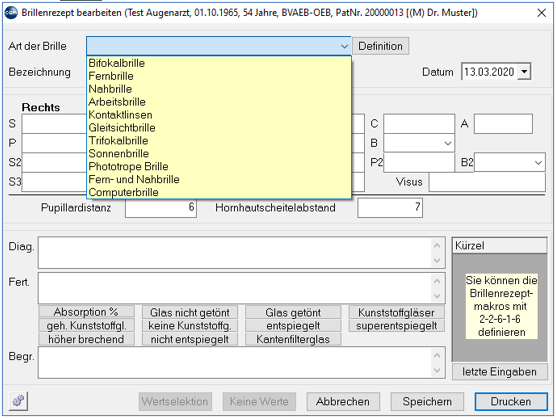Image resolution: width=556 pixels, height=418 pixels.
Task: Click the C input field on the right
Action: pos(419,123)
